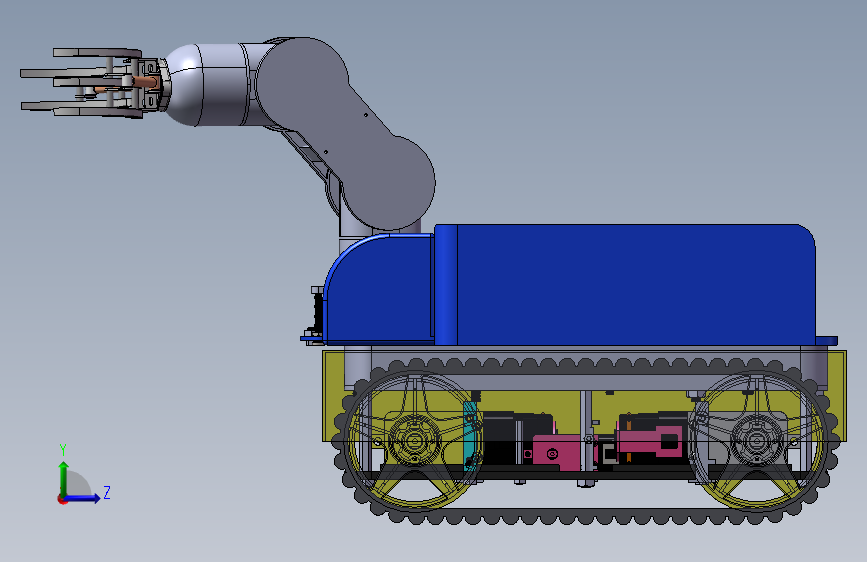Image resolution: width=867 pixels, height=562 pixels.
Task: Select the bottom run of the rubber track
Action: click(586, 516)
